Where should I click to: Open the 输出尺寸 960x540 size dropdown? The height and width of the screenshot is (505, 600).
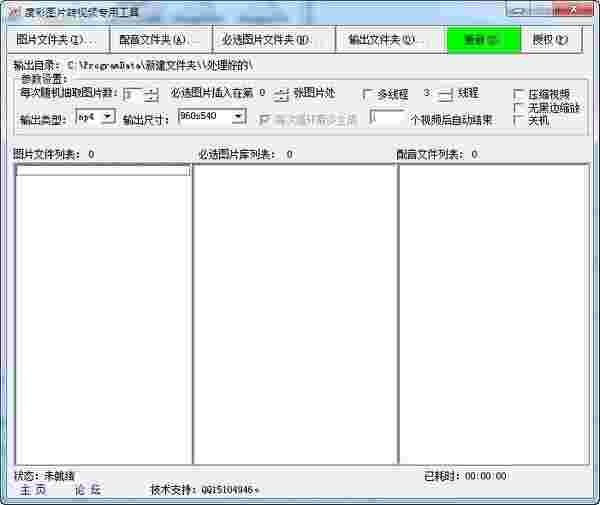(212, 117)
